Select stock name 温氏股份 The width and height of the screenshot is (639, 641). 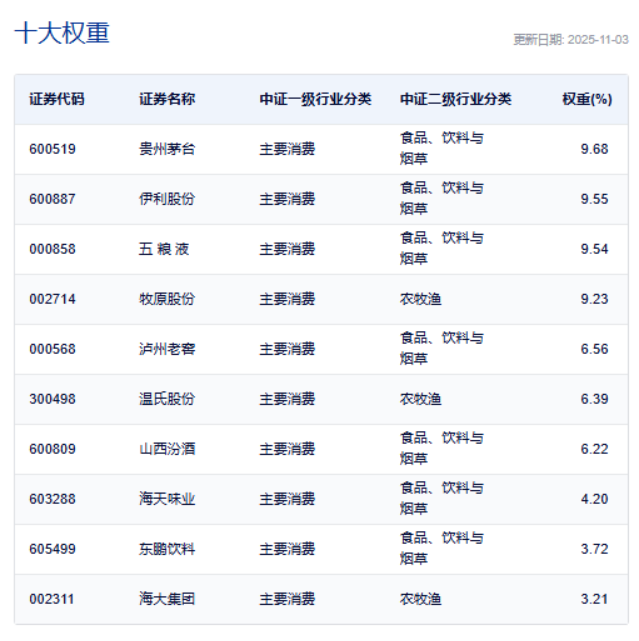tap(167, 399)
